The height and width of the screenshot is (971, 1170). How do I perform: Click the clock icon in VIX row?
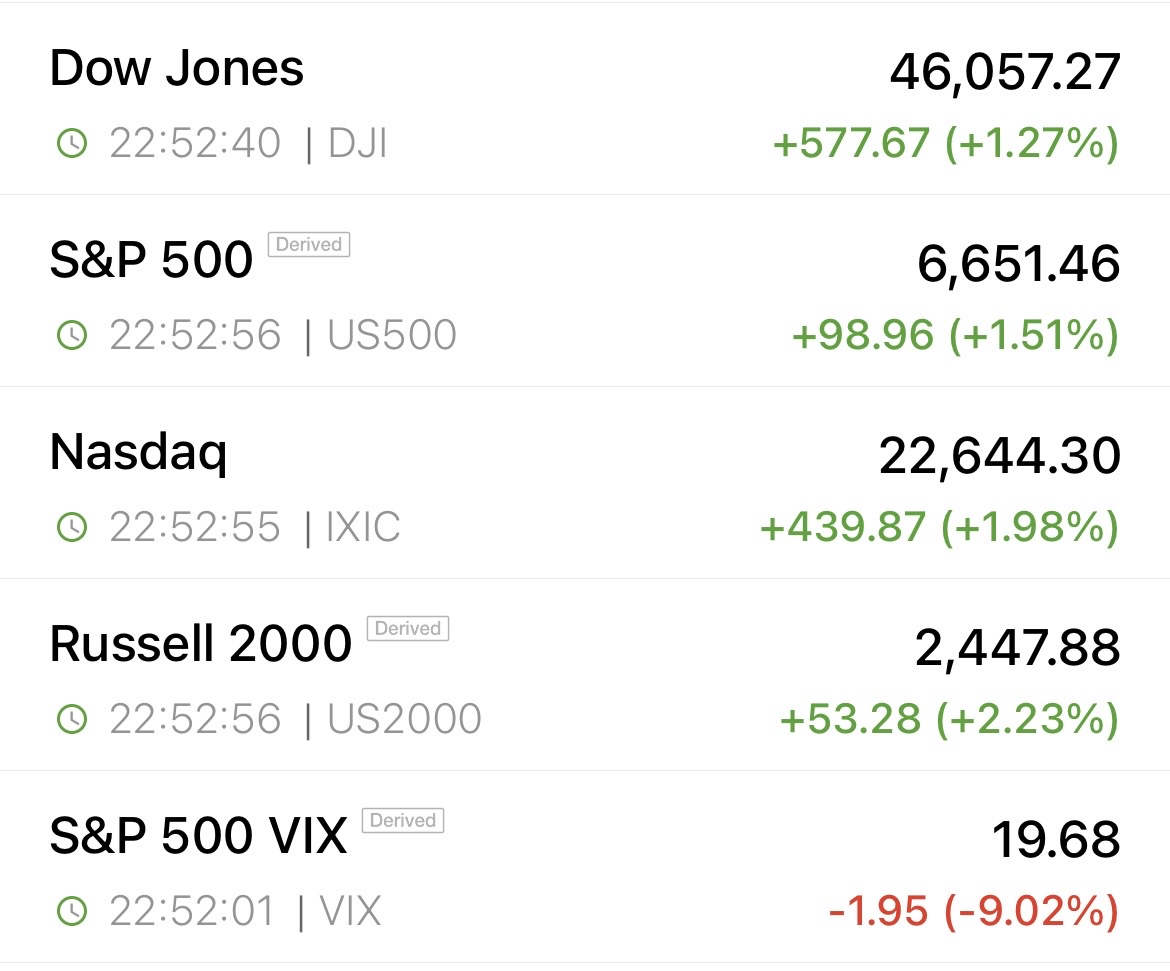[x=72, y=911]
